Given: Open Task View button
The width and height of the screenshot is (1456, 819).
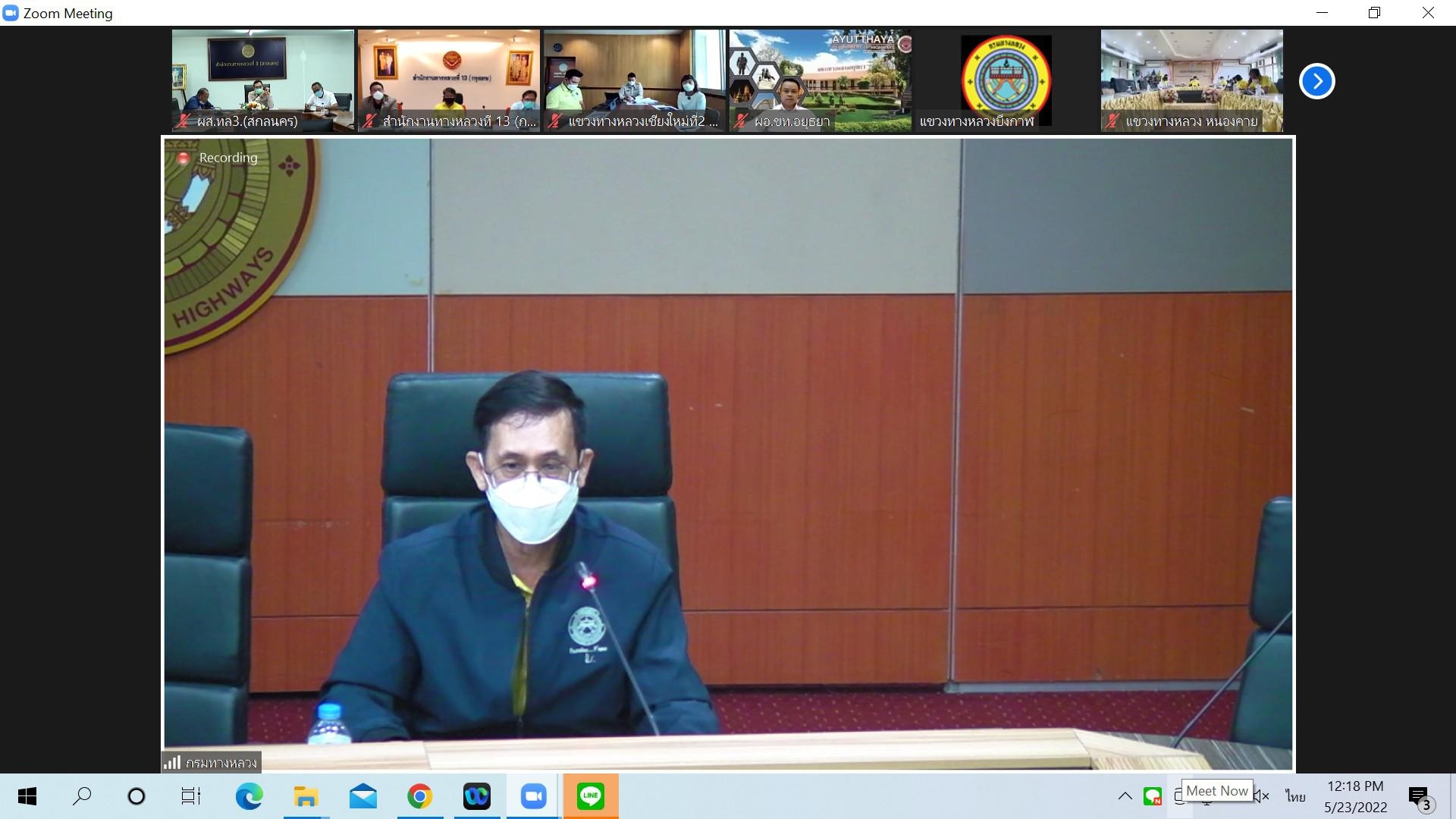Looking at the screenshot, I should (x=191, y=796).
